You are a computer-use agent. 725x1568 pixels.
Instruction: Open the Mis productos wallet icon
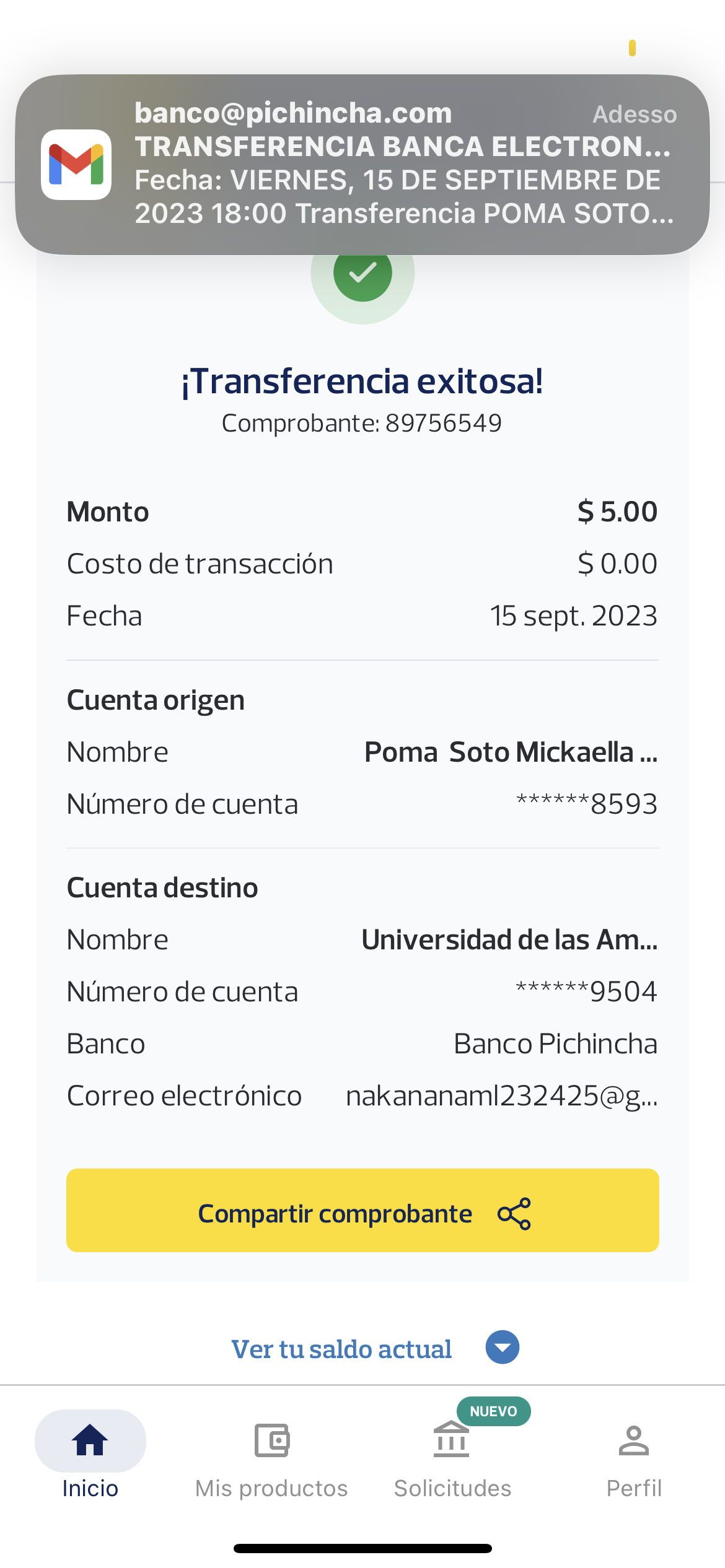(271, 1440)
